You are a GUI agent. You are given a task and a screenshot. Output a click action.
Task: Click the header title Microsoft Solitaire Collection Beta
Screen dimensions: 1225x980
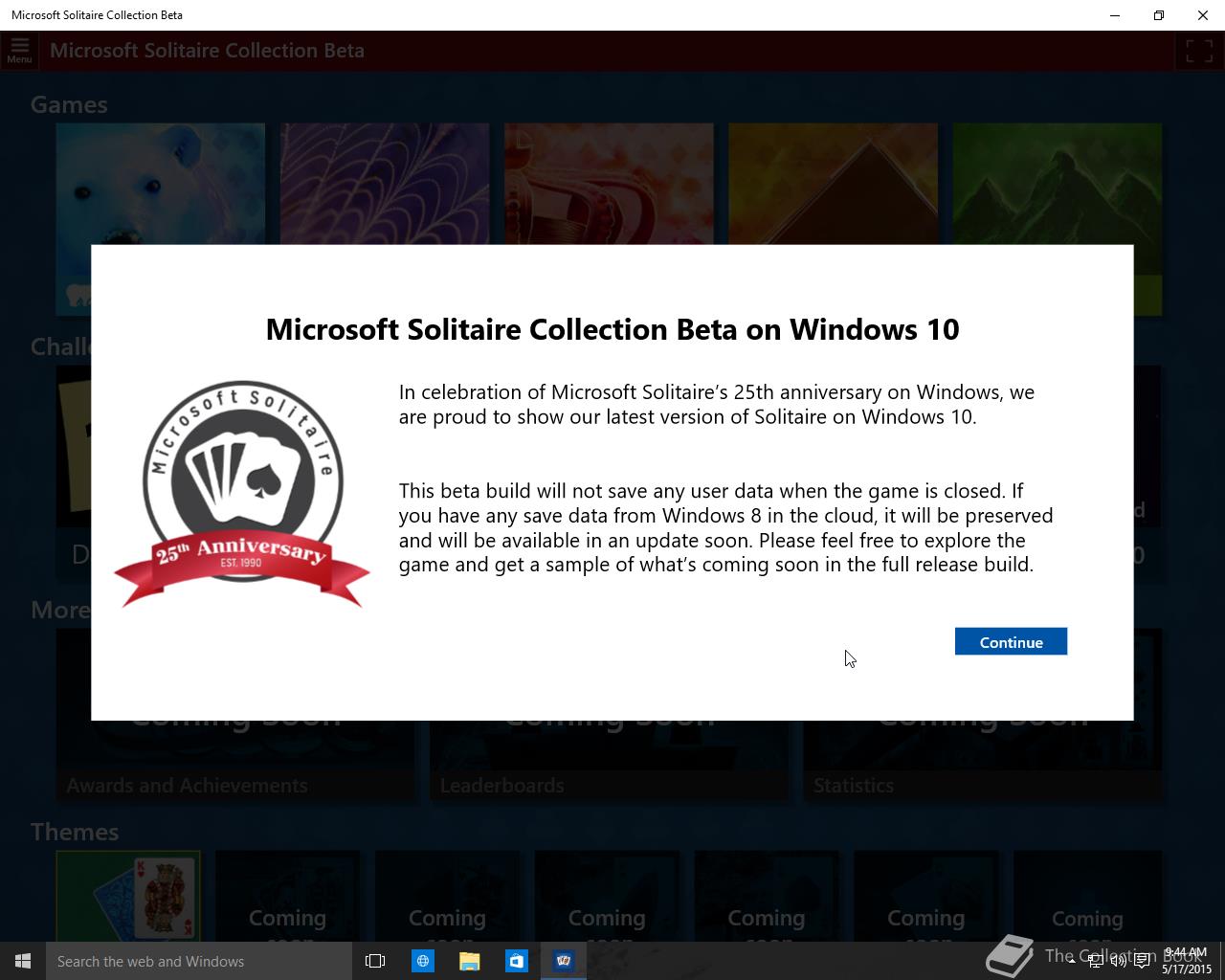(x=207, y=51)
